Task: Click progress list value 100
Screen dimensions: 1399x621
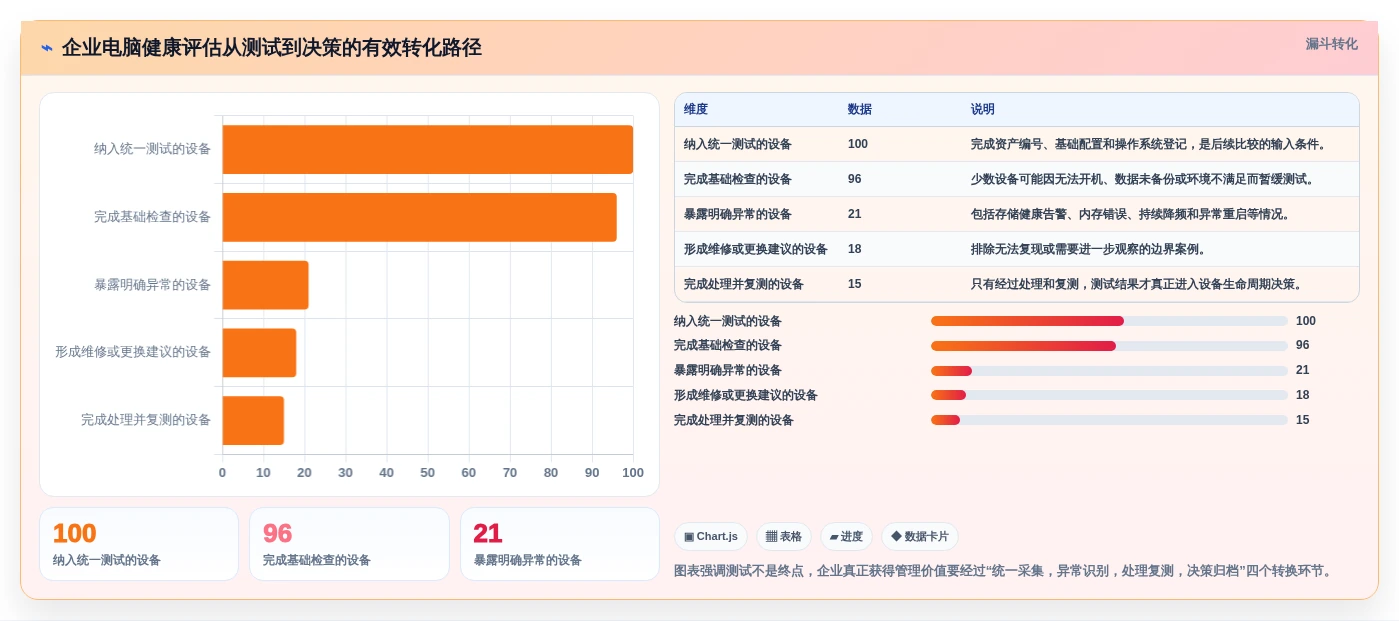Action: pyautogui.click(x=1306, y=321)
